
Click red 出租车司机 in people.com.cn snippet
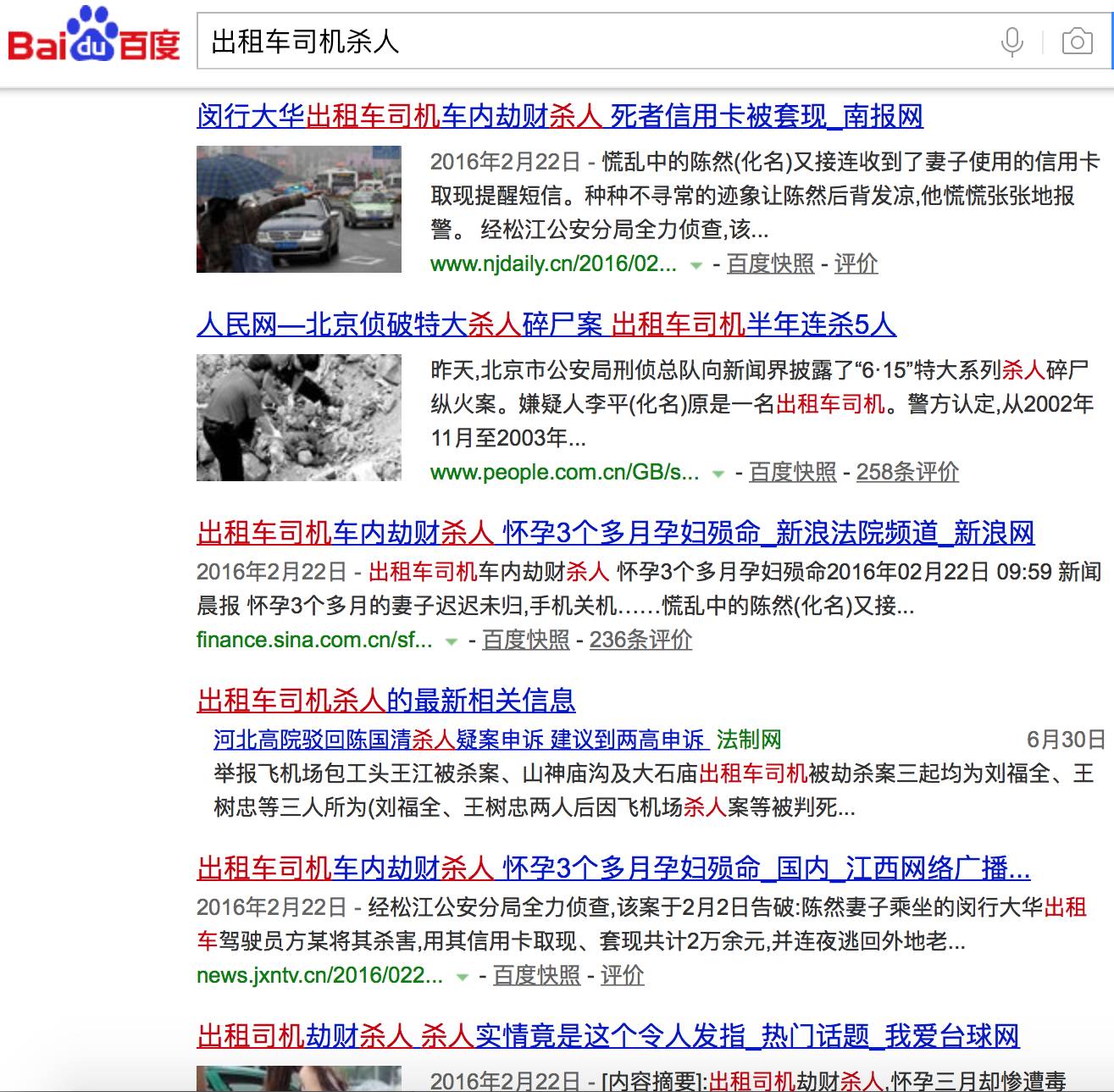830,404
